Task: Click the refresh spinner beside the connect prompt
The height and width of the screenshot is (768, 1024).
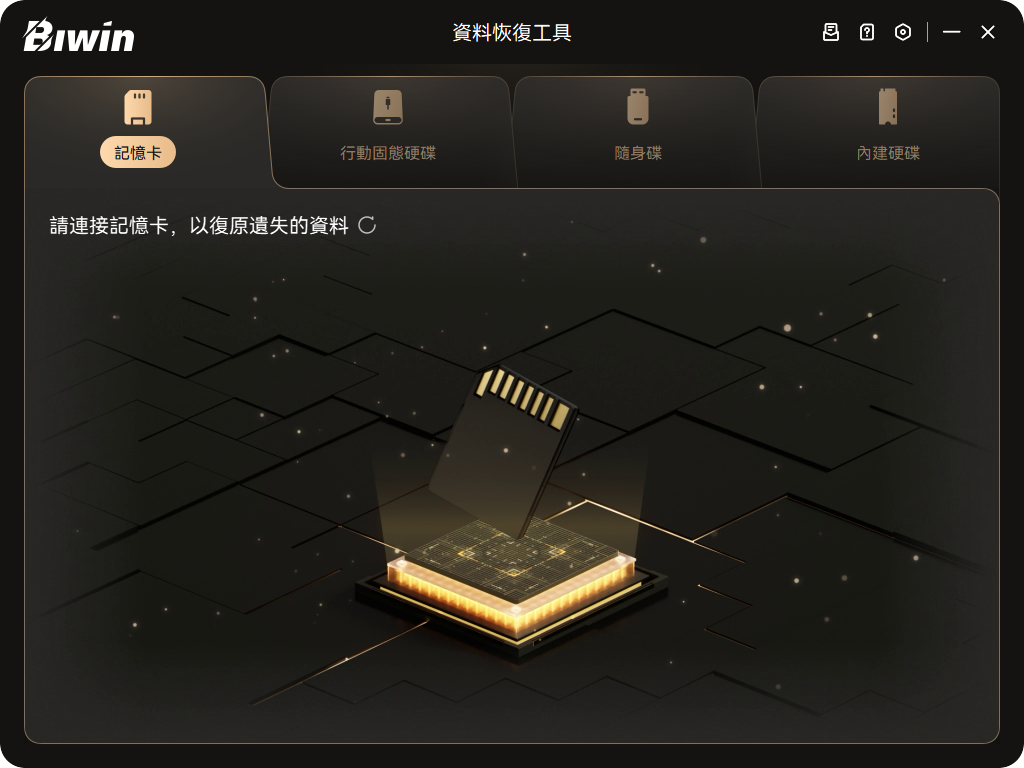Action: [367, 225]
